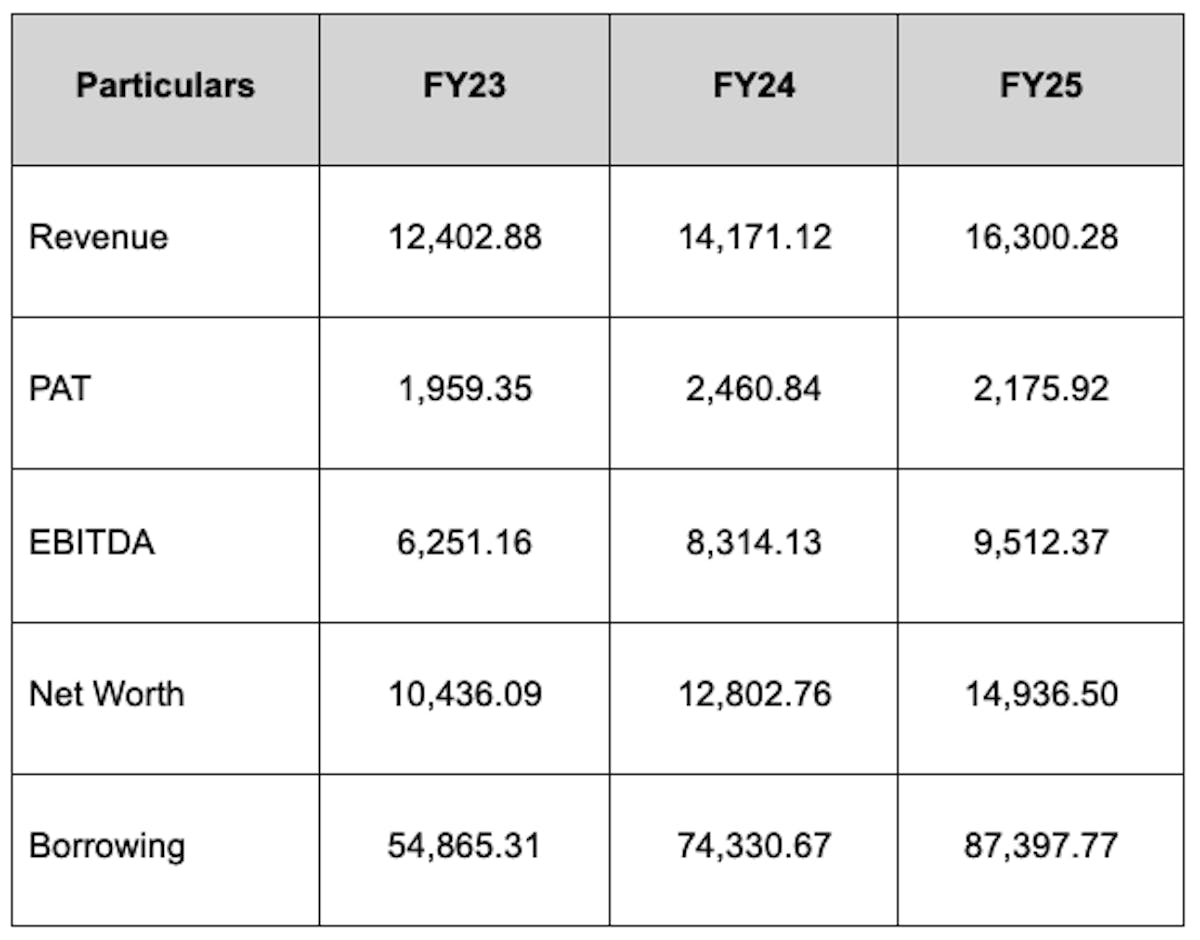Click the PAT row label
Image resolution: width=1200 pixels, height=940 pixels.
(60, 389)
